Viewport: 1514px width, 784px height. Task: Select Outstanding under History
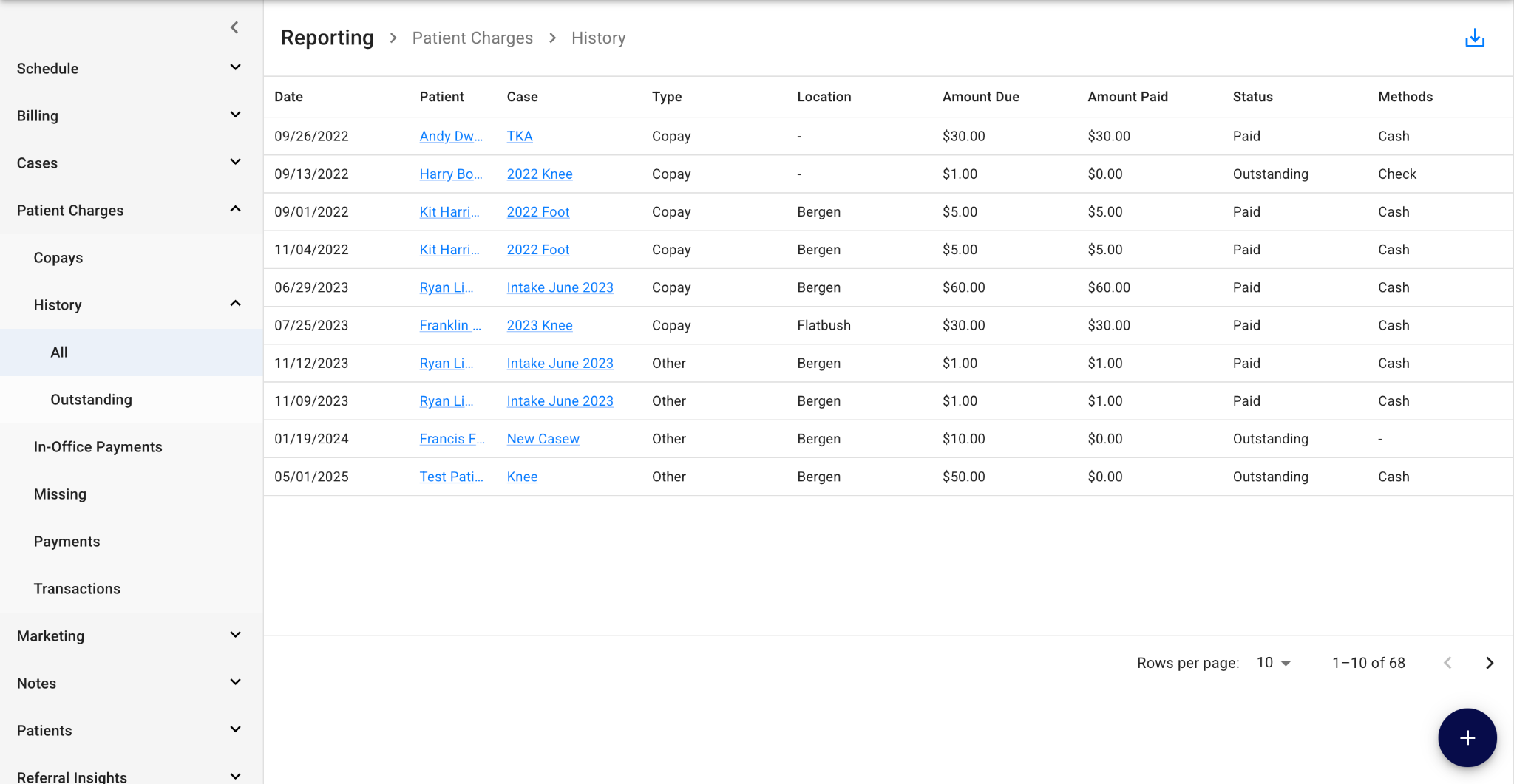91,400
